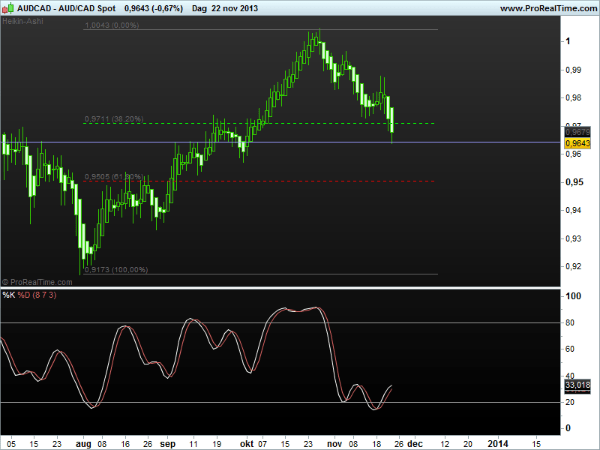Click the yellow current price tag 0,9643

pos(578,143)
